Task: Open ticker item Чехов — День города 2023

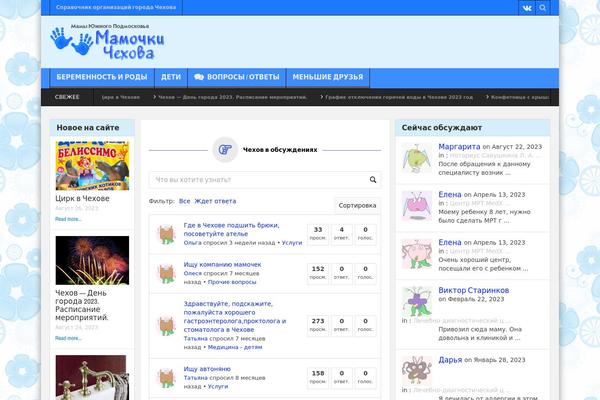Action: 232,97
